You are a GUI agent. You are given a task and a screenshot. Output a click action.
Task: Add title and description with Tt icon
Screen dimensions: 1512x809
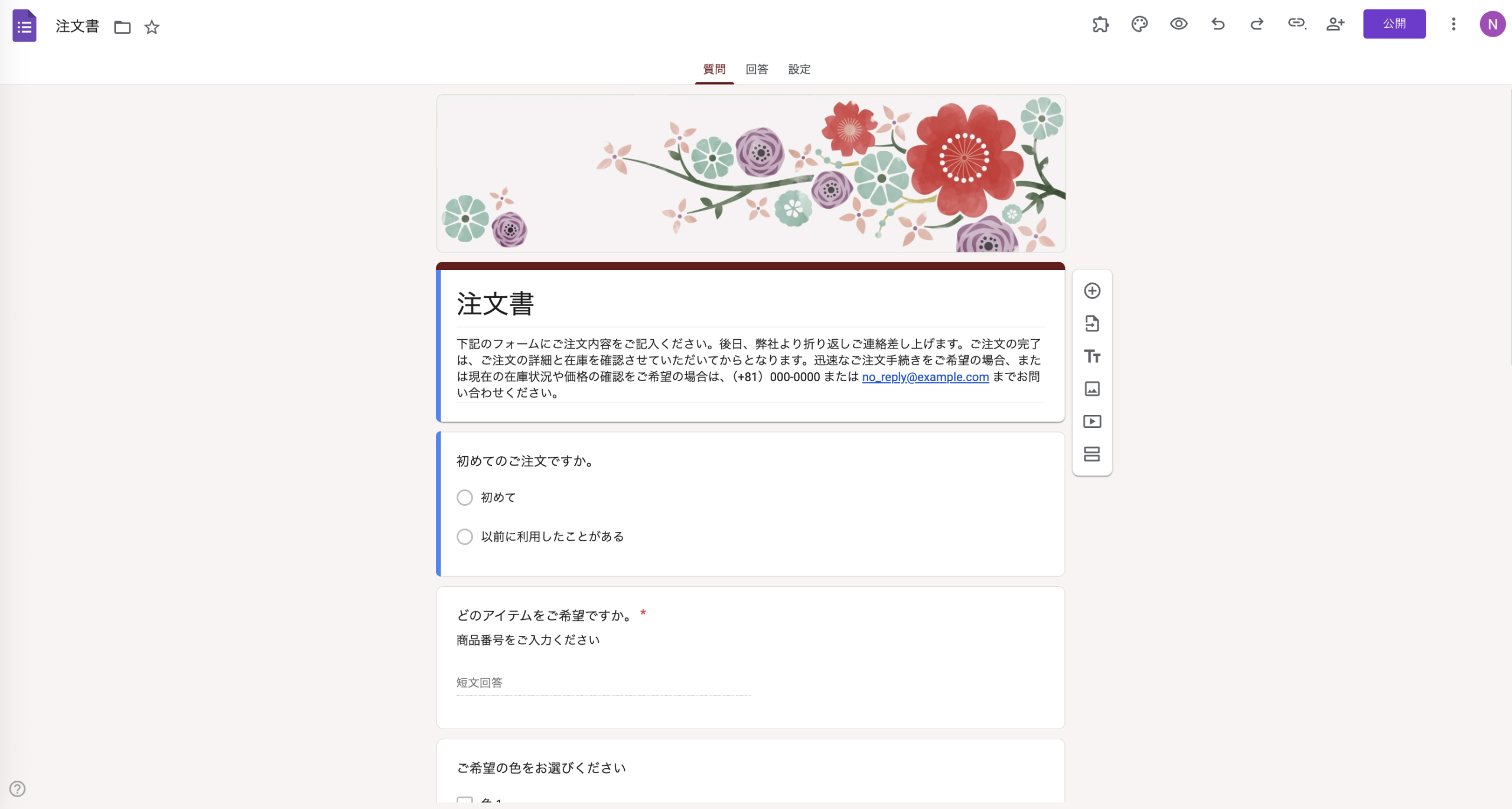click(x=1092, y=356)
